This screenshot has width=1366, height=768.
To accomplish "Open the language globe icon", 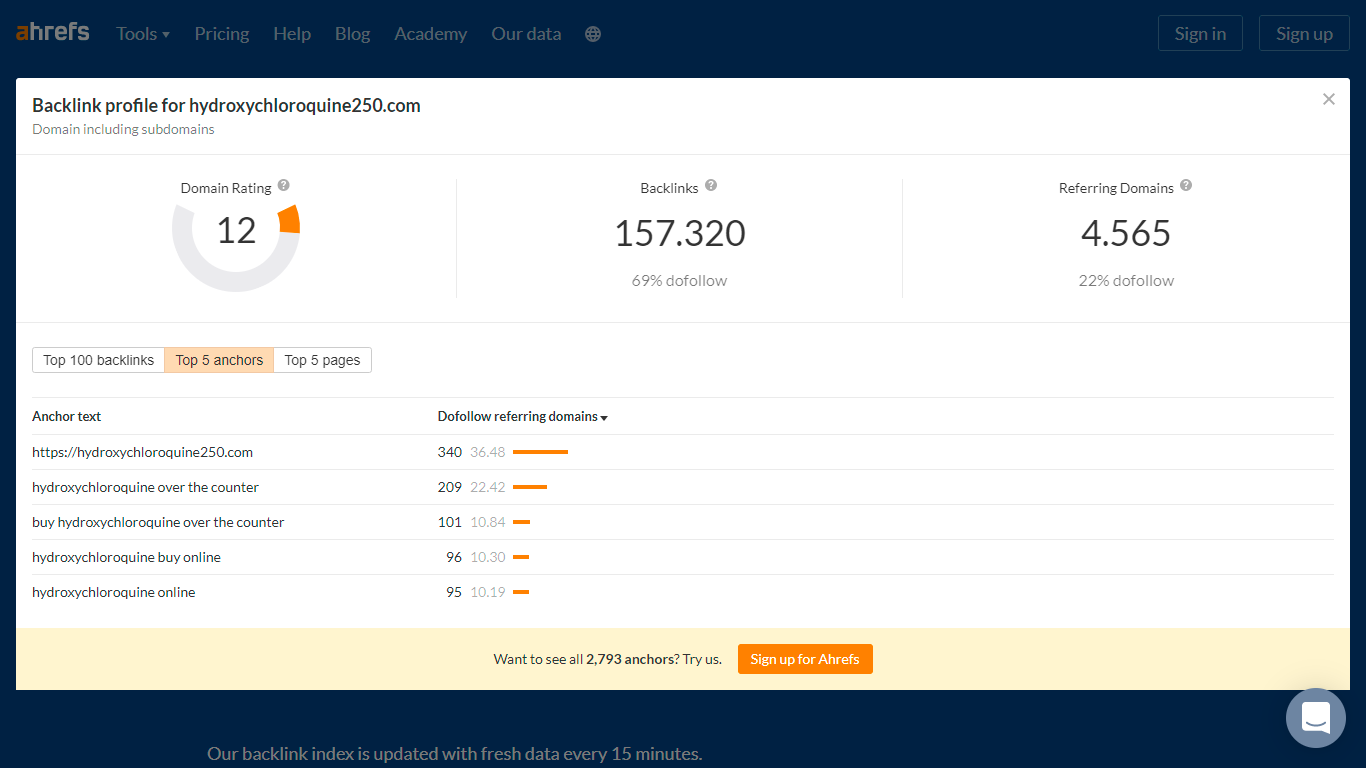I will [593, 34].
